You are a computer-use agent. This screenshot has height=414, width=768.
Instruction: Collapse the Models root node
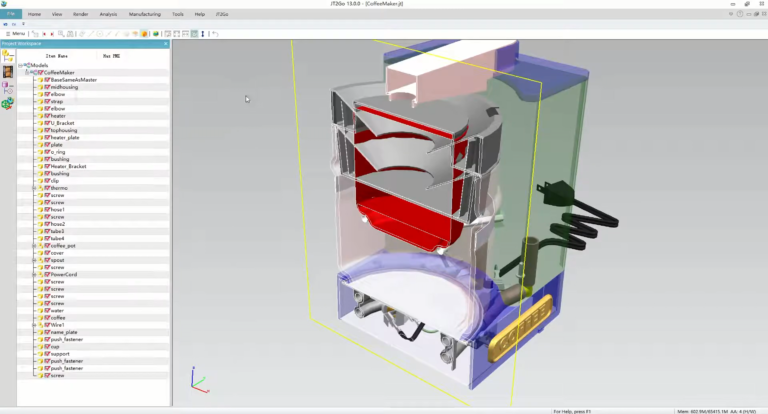(x=21, y=65)
